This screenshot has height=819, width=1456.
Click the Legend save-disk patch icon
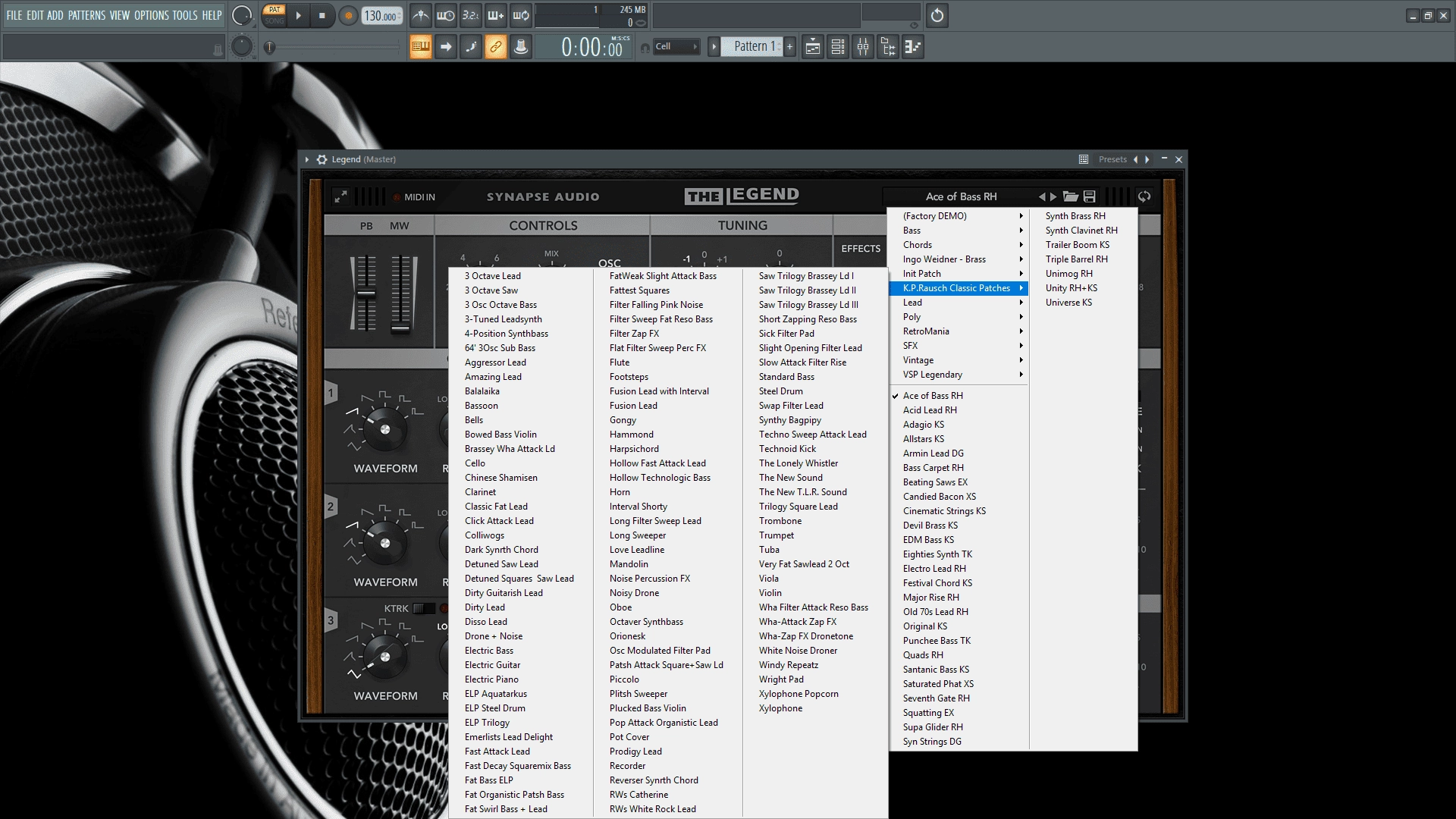(1090, 196)
